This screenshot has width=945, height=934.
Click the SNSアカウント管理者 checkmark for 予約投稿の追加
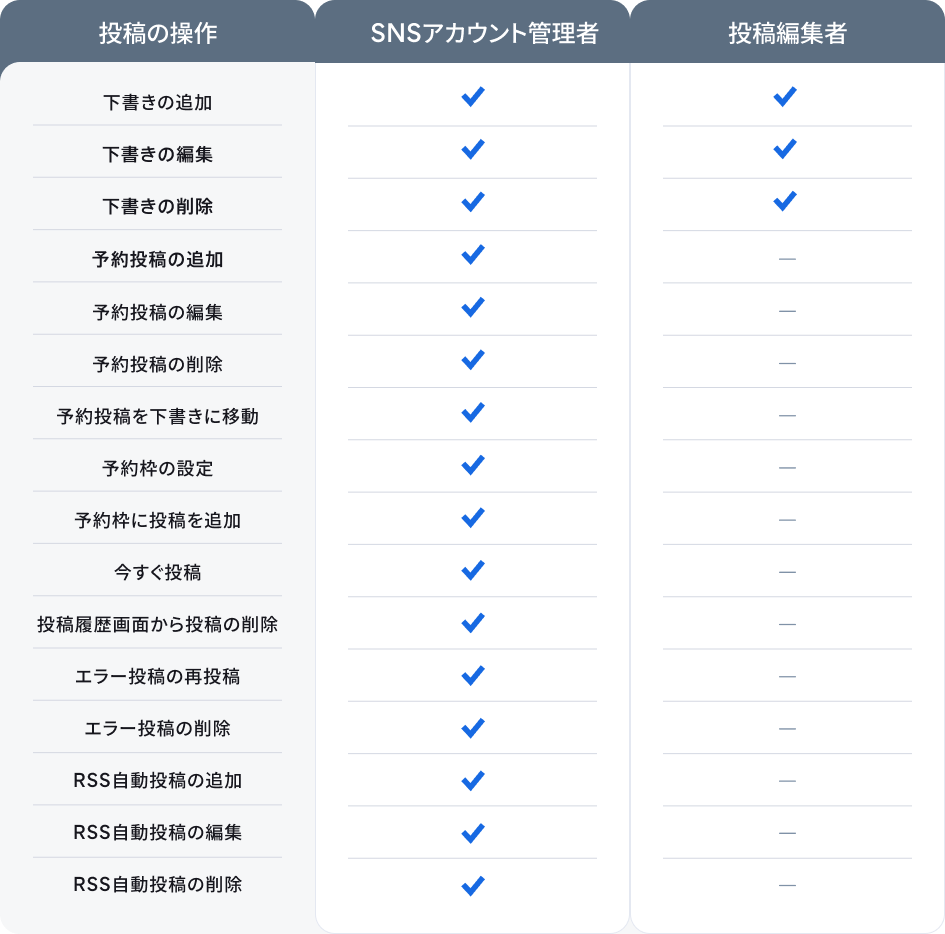(x=472, y=255)
